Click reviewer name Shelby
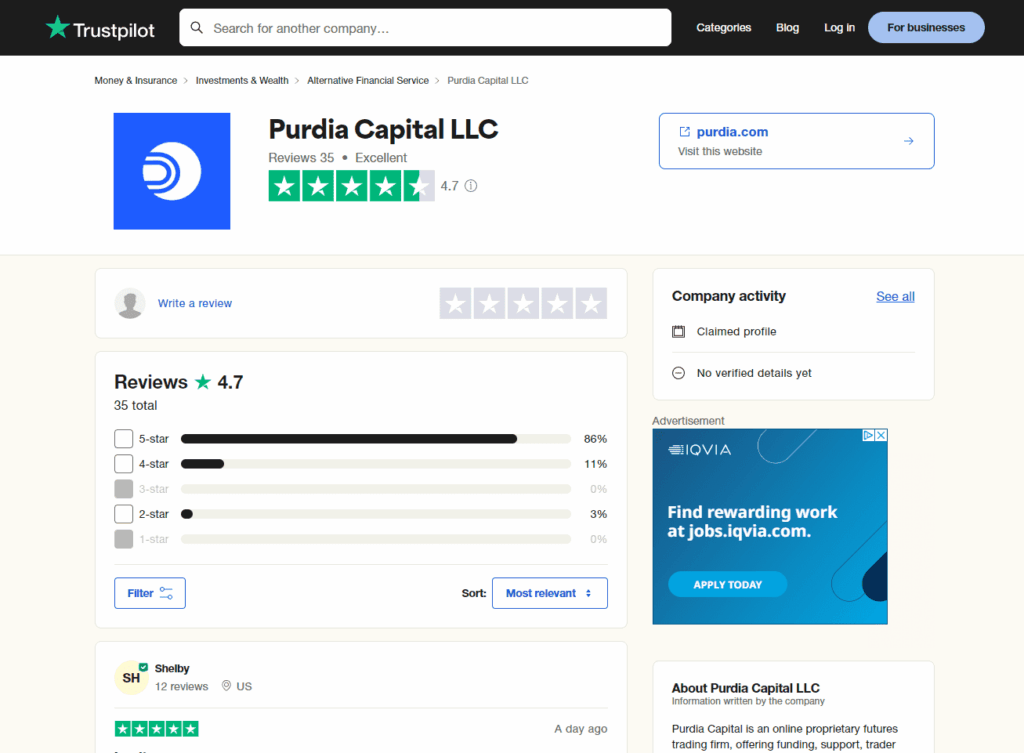This screenshot has height=753, width=1024. pos(172,668)
